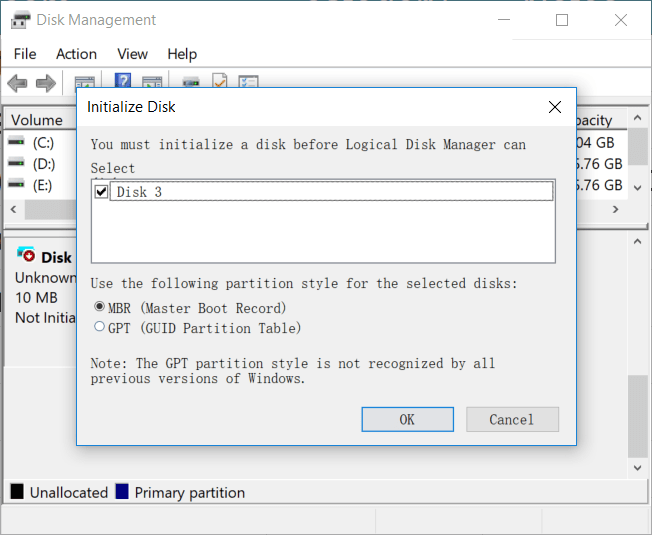Open the Help menu
652x535 pixels.
click(182, 54)
